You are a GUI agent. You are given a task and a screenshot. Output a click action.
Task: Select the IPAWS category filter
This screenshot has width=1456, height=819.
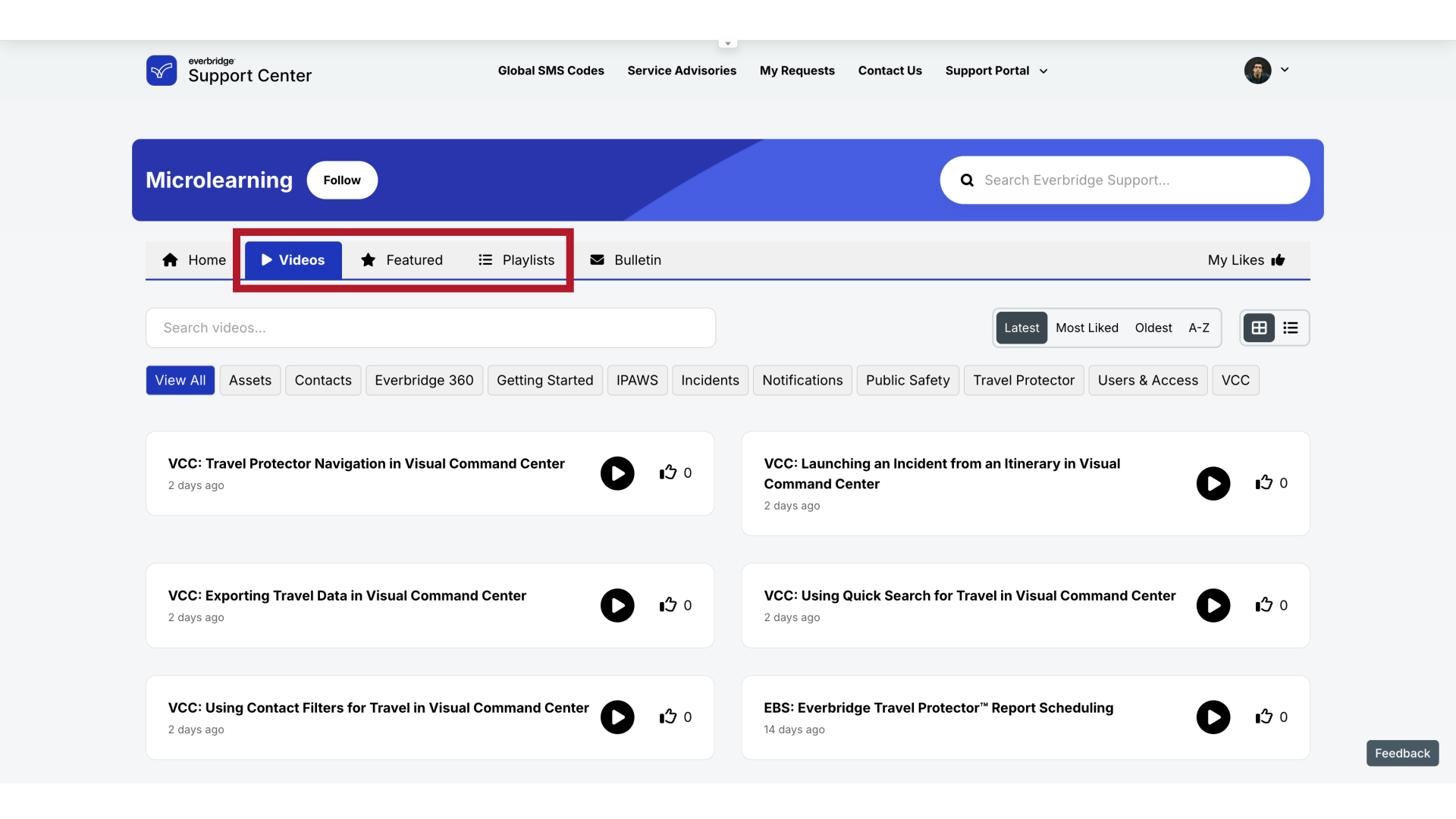point(636,380)
